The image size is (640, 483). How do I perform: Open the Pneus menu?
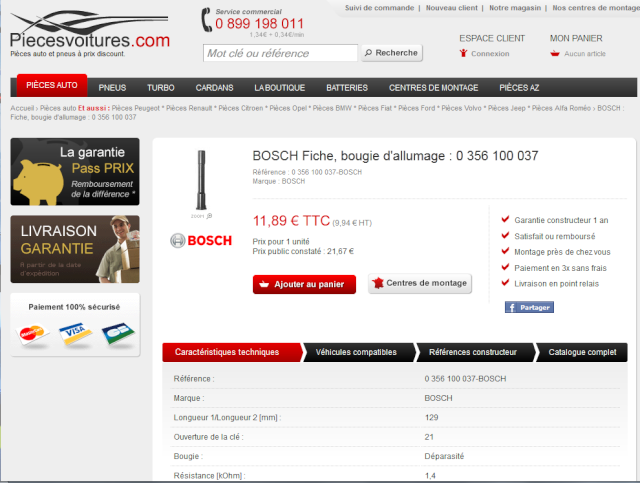pyautogui.click(x=112, y=88)
